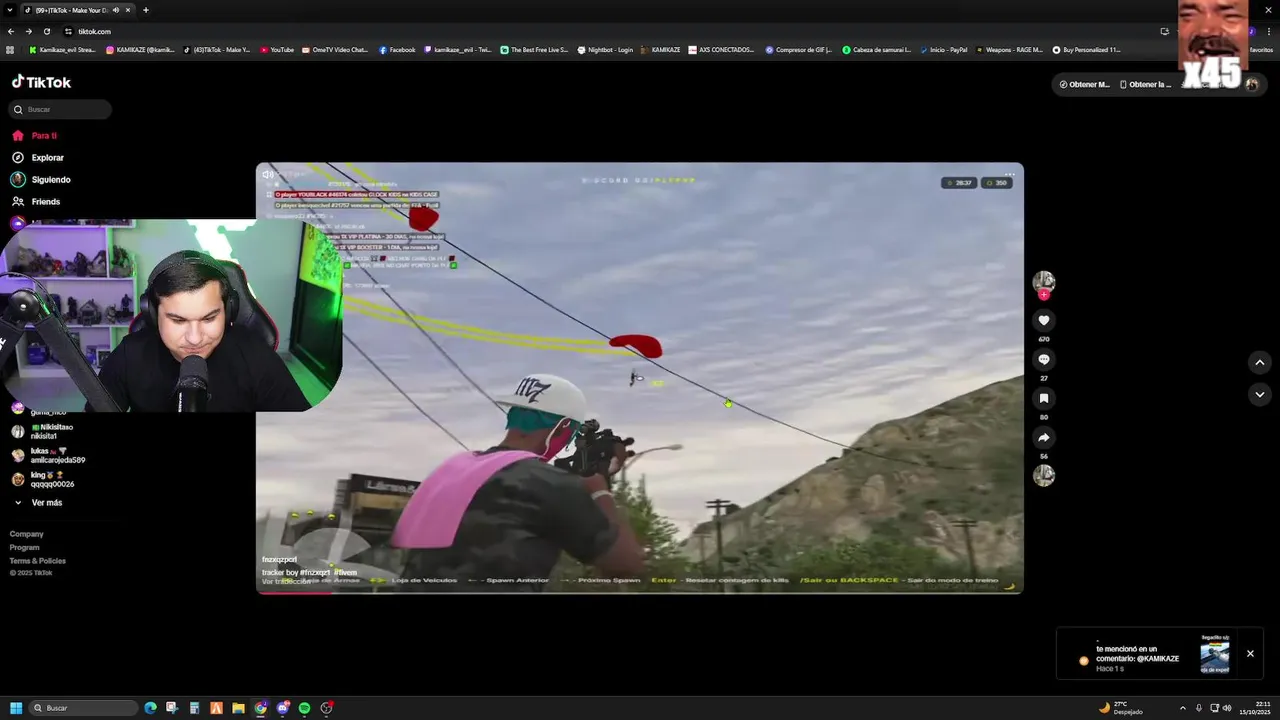Dismiss the mention notification popup
The height and width of the screenshot is (720, 1280).
click(1250, 653)
